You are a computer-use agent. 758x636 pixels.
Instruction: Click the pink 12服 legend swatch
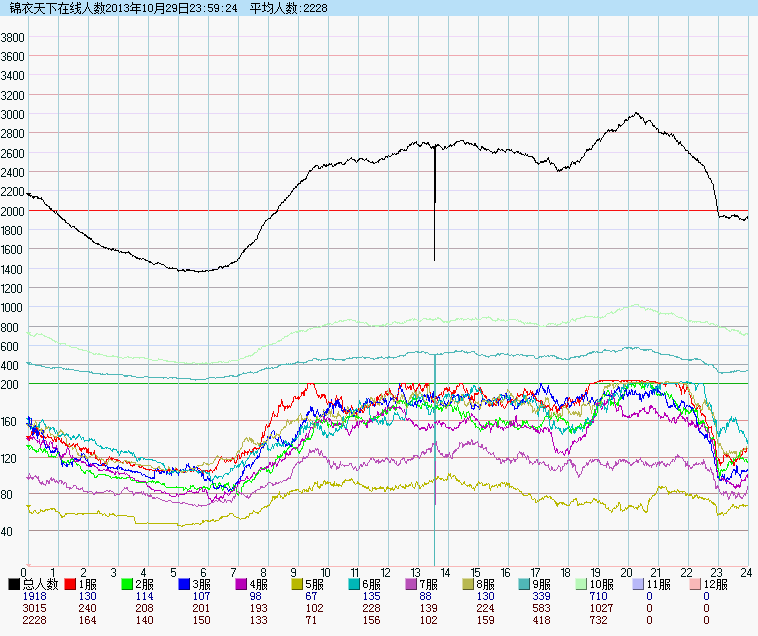point(697,584)
